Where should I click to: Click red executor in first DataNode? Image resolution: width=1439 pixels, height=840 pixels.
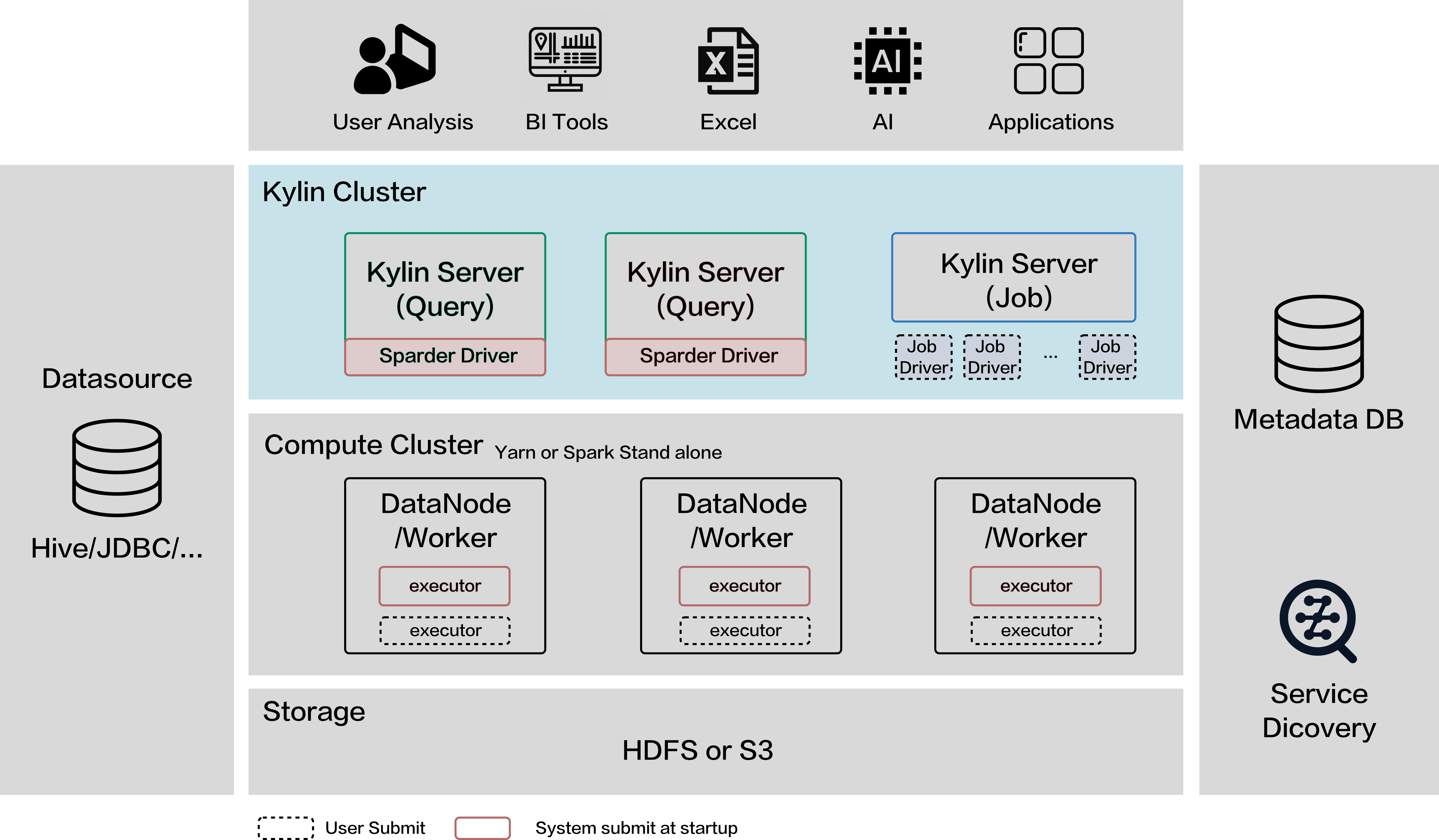[x=444, y=586]
